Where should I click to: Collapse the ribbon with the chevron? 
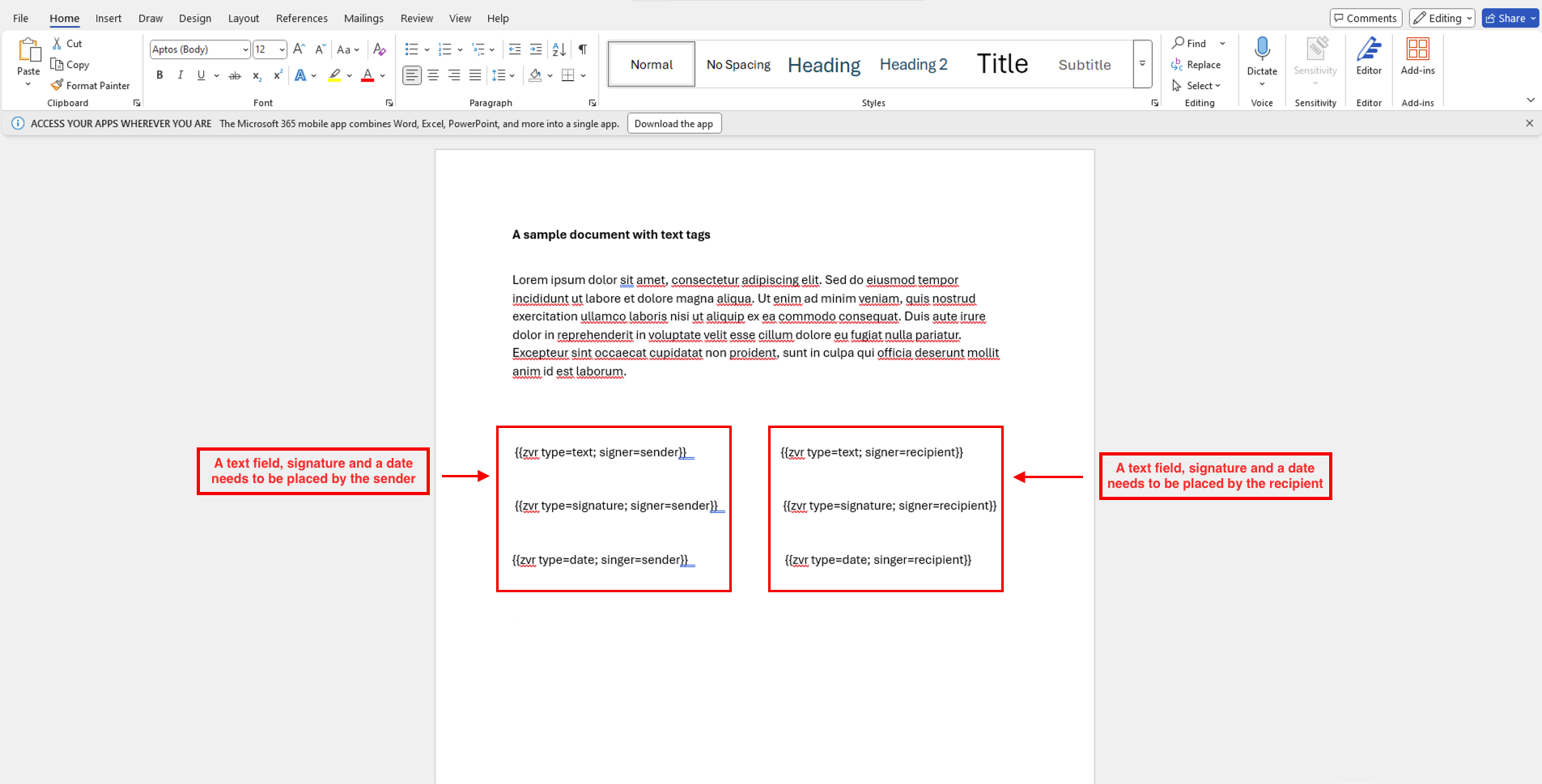pos(1531,100)
